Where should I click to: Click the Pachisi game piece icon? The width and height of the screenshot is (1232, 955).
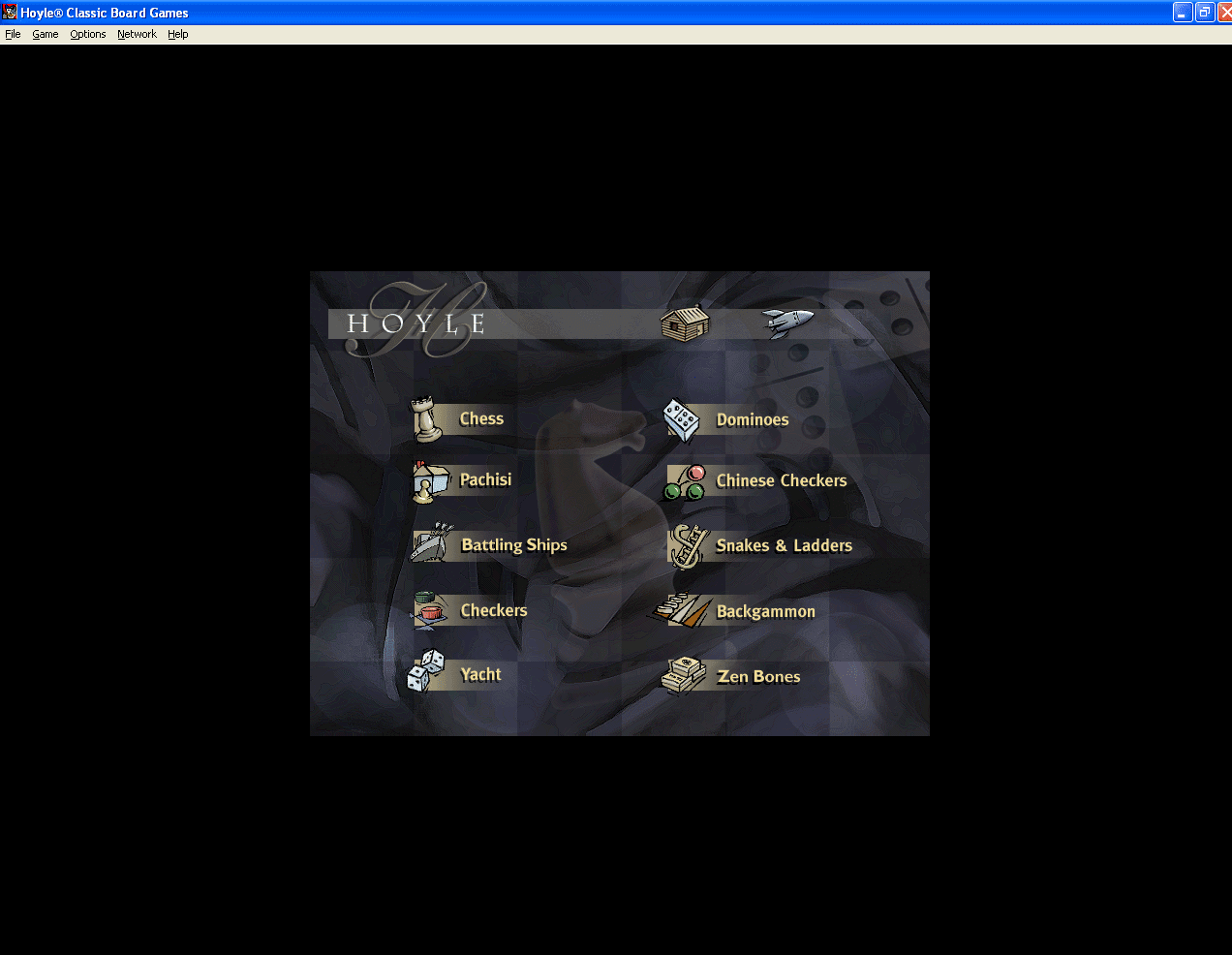430,481
